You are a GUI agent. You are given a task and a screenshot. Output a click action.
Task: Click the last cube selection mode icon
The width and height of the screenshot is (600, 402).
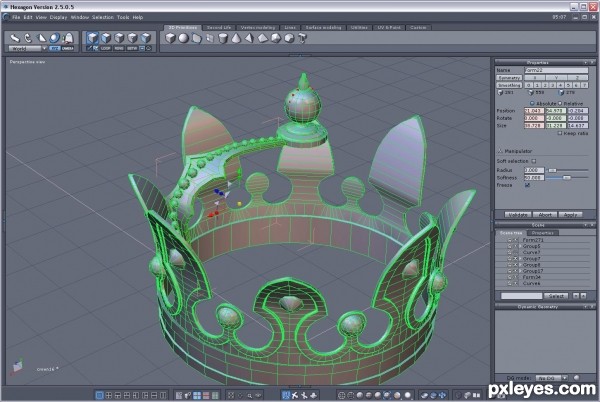[146, 38]
